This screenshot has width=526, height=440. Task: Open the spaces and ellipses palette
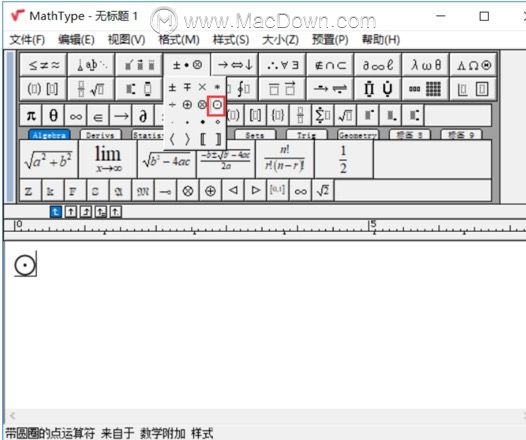click(x=91, y=65)
